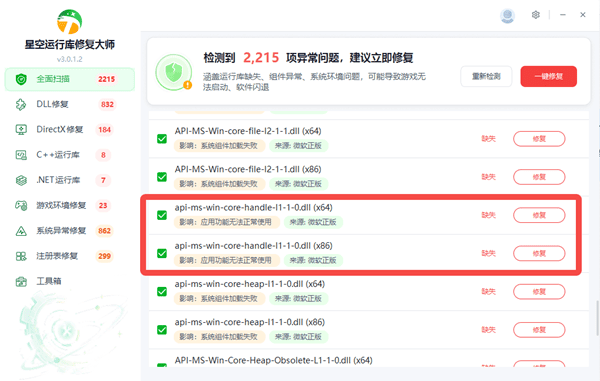Click the red 一键修复 button
Viewport: 600px width, 381px height.
[x=548, y=77]
